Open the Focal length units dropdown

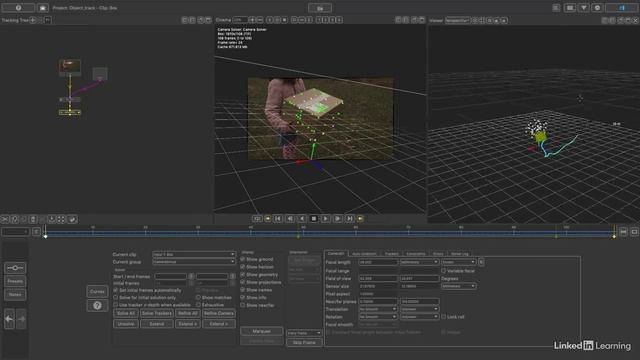pyautogui.click(x=419, y=262)
